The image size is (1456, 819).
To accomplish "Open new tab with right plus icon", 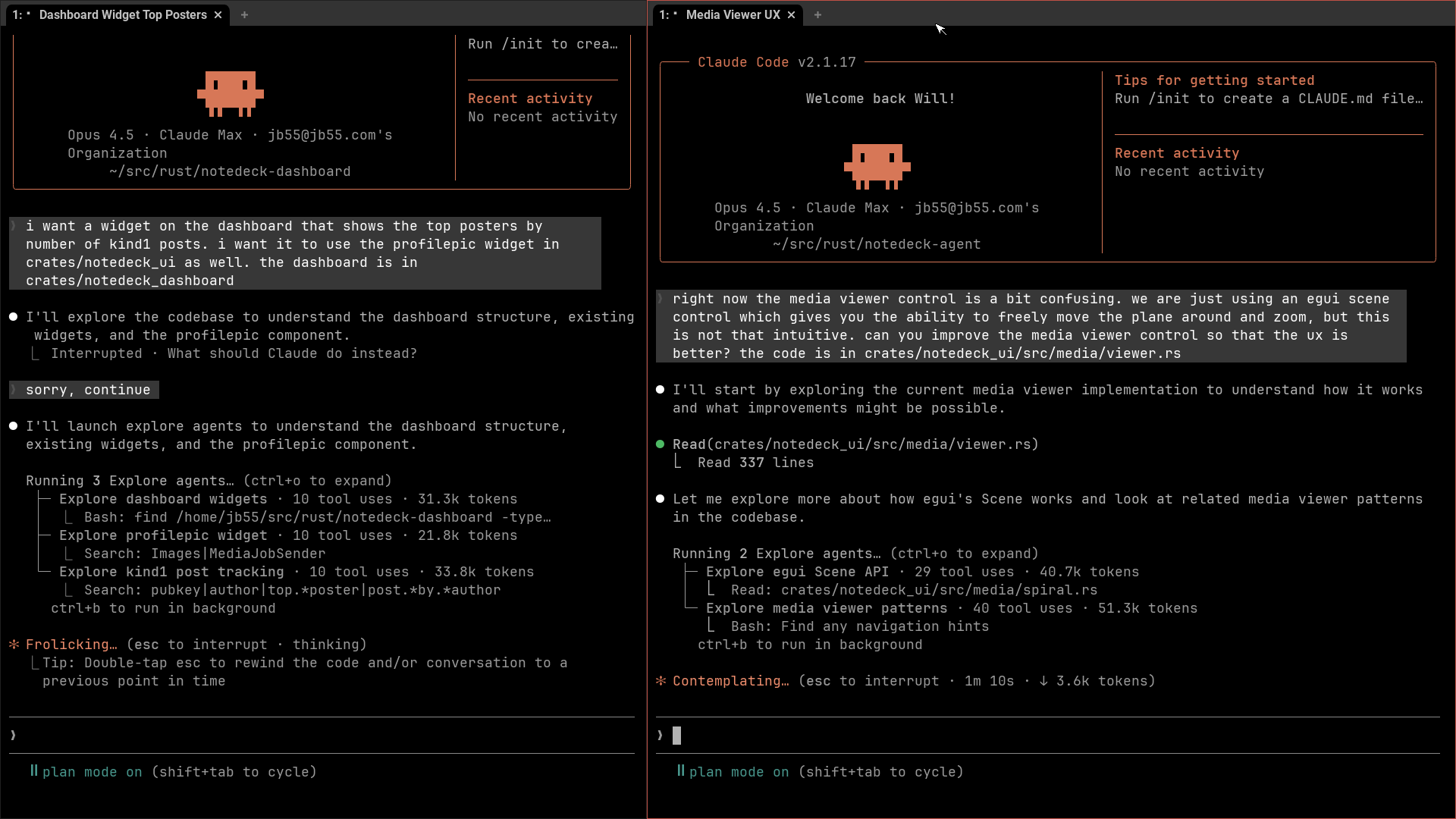I will [x=817, y=14].
